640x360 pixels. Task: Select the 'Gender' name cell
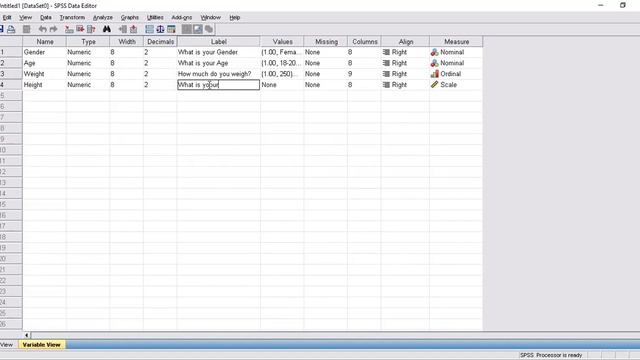coord(44,52)
